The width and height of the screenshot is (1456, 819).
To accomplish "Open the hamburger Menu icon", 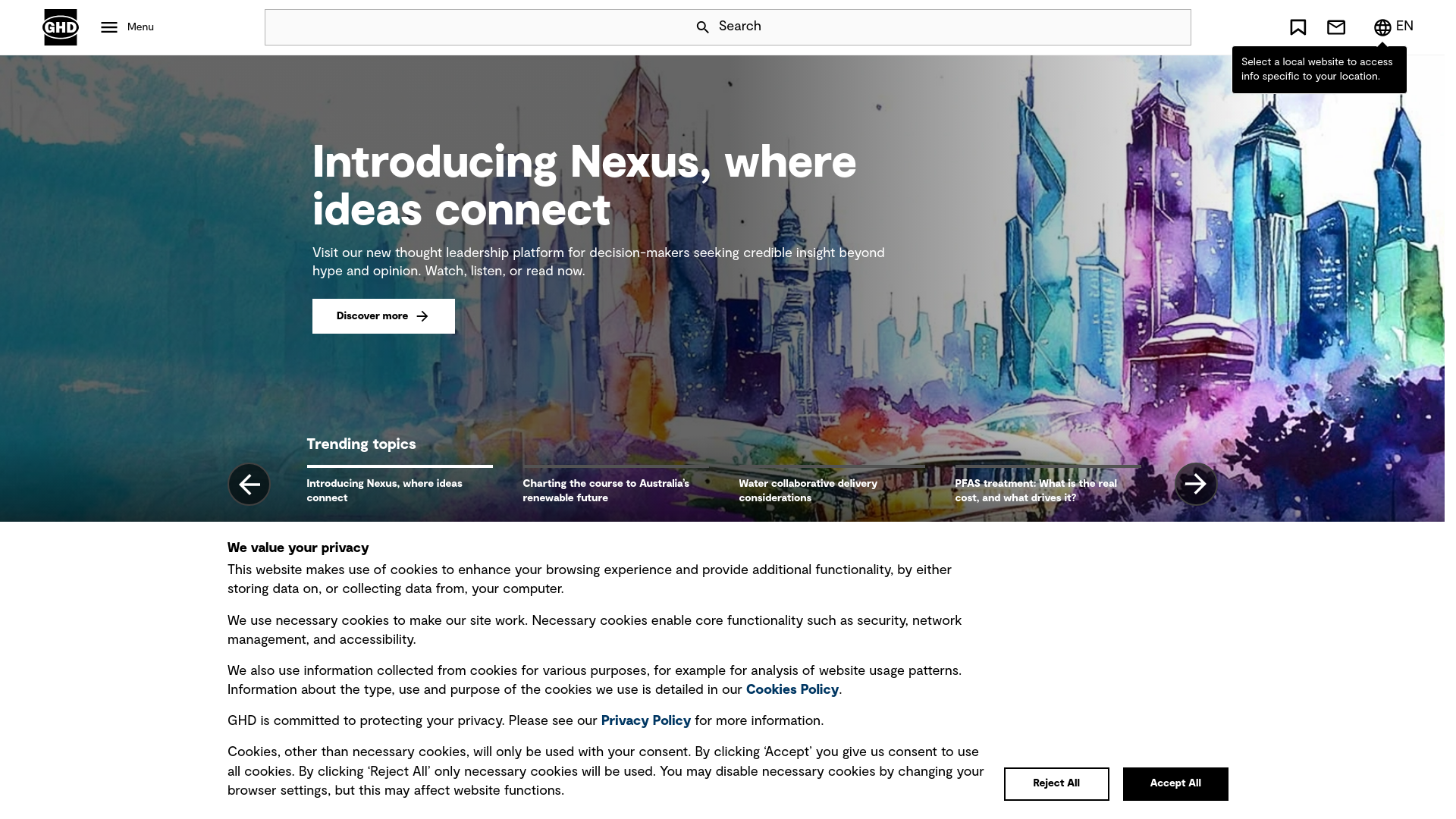I will [x=109, y=27].
